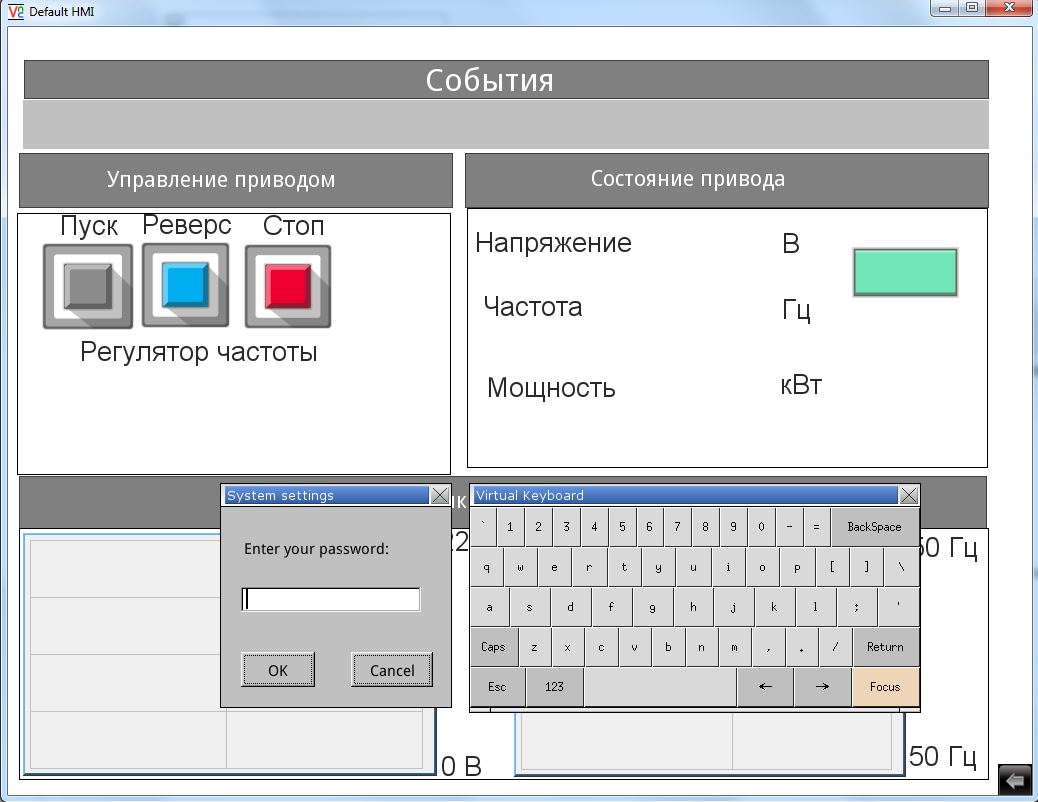Click the password input field
Image resolution: width=1038 pixels, height=802 pixels.
tap(331, 599)
